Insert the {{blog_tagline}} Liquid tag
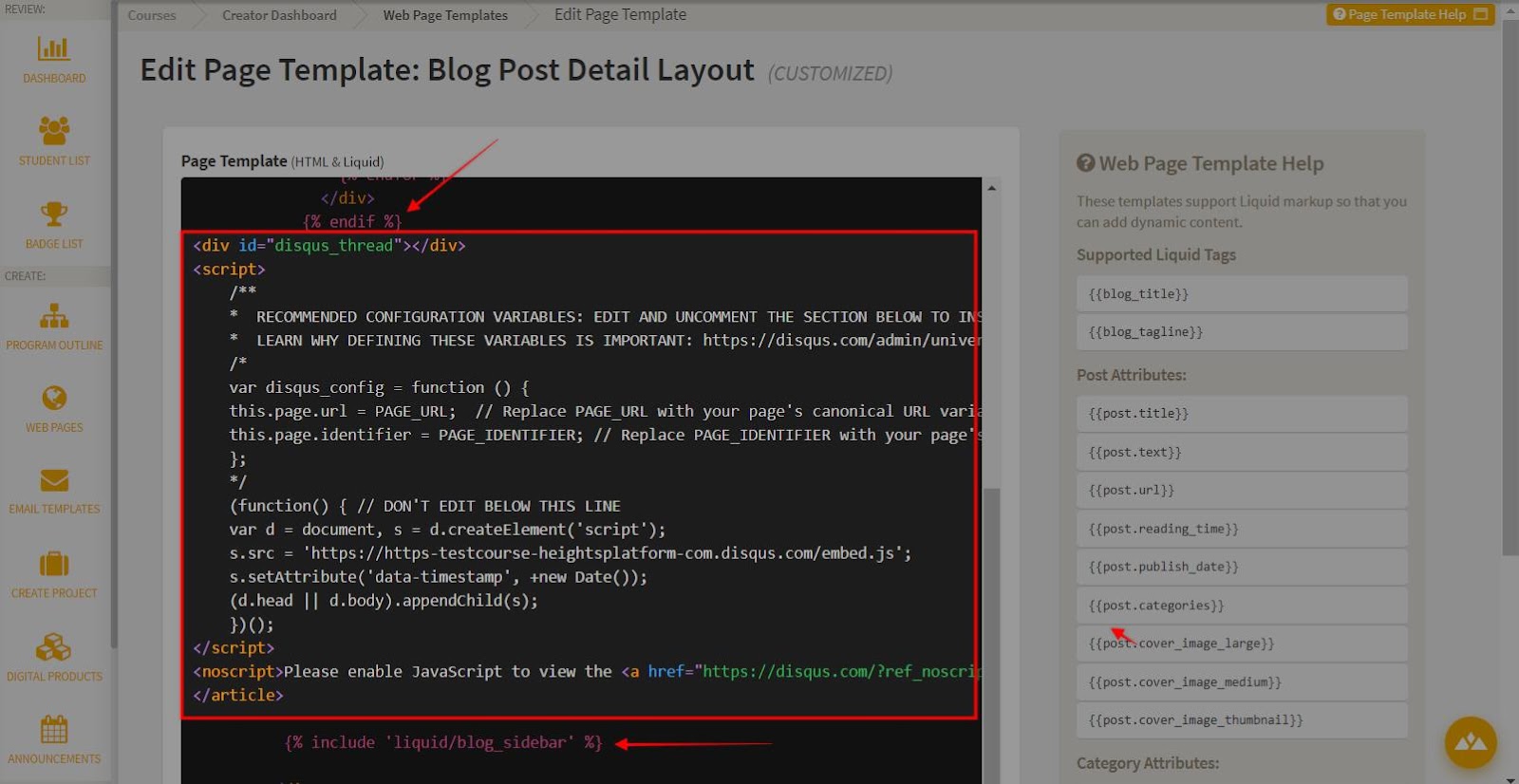Viewport: 1519px width, 784px height. pos(1242,332)
